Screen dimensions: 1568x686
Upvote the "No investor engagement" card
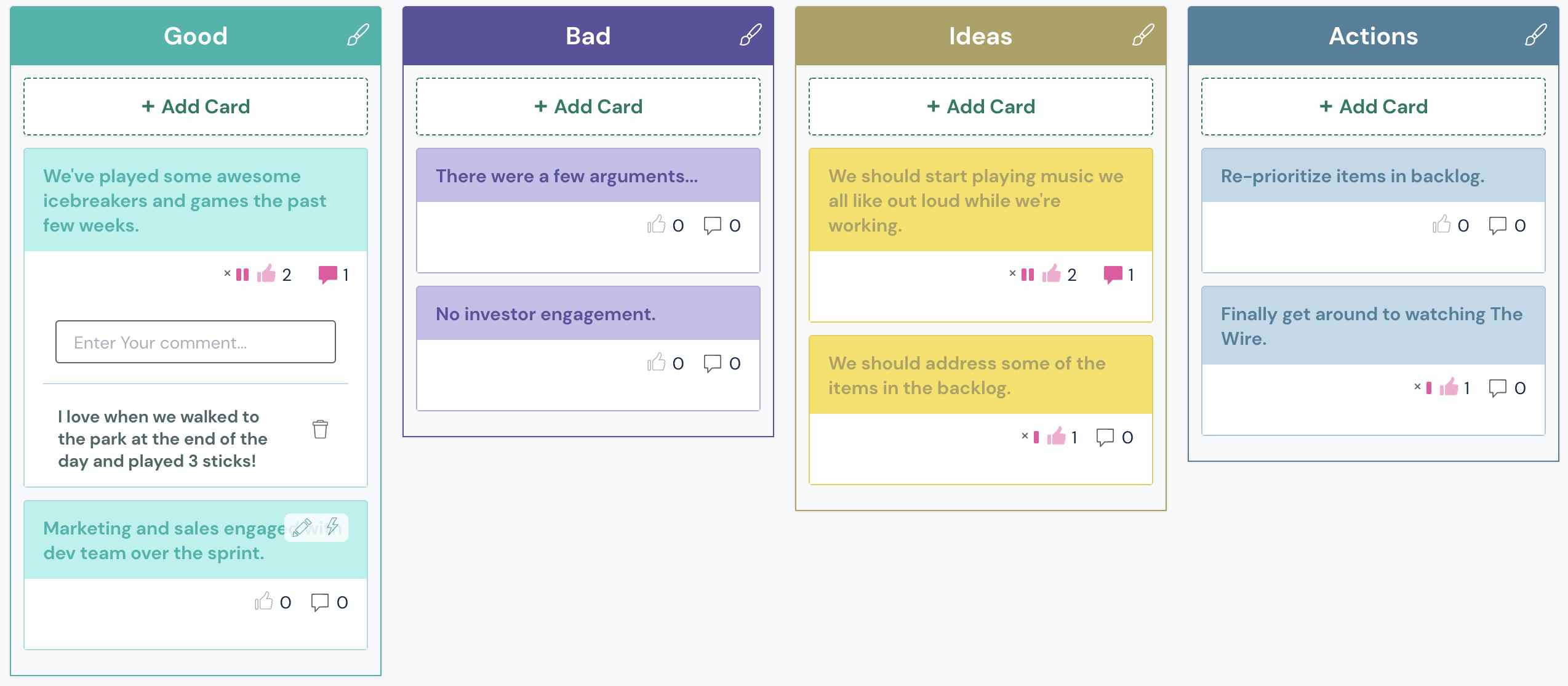pyautogui.click(x=657, y=363)
